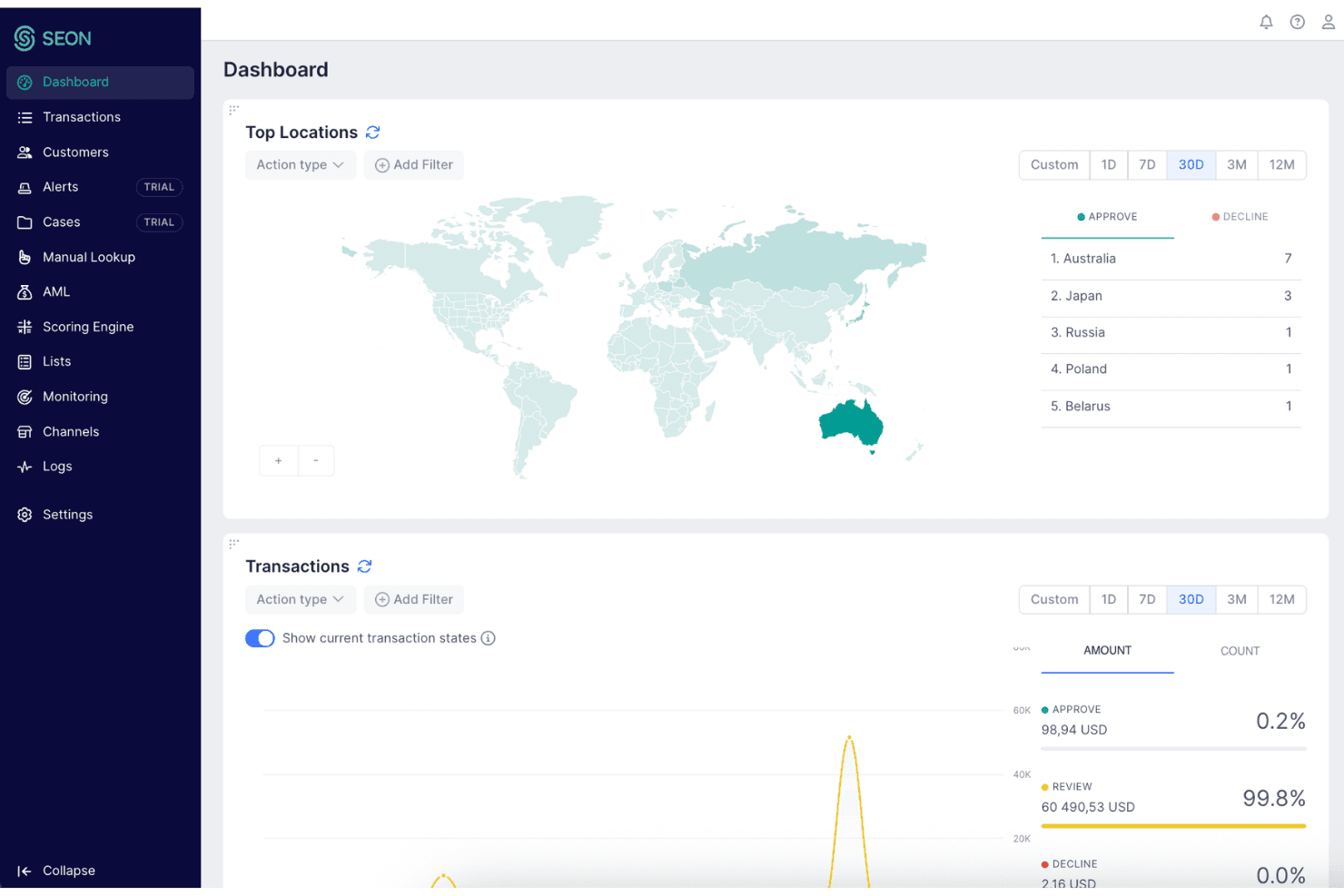1344x896 pixels.
Task: Open Cases section
Action: coord(100,222)
